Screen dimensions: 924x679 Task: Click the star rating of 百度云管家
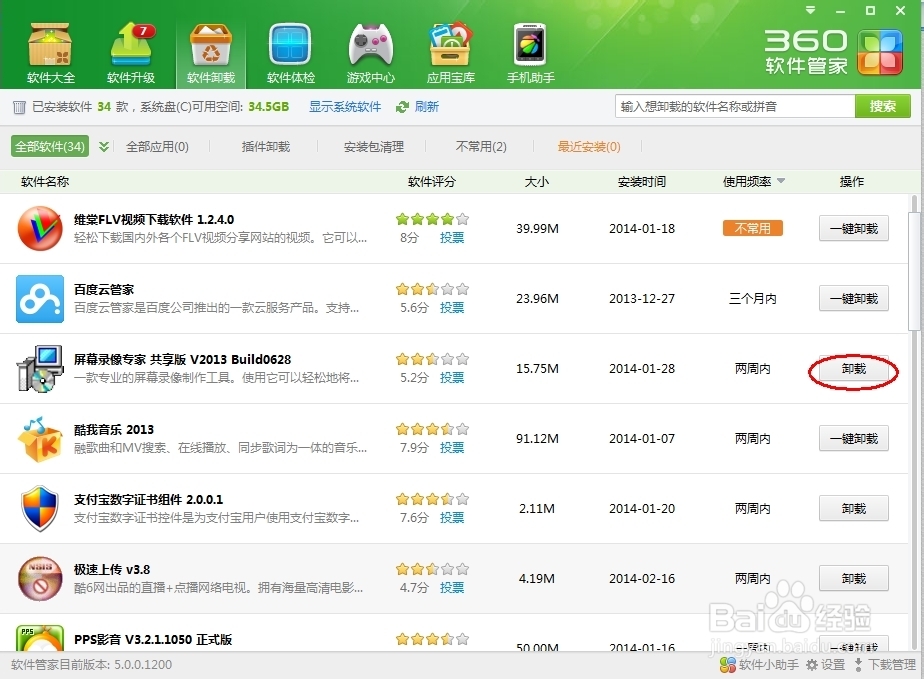point(433,289)
